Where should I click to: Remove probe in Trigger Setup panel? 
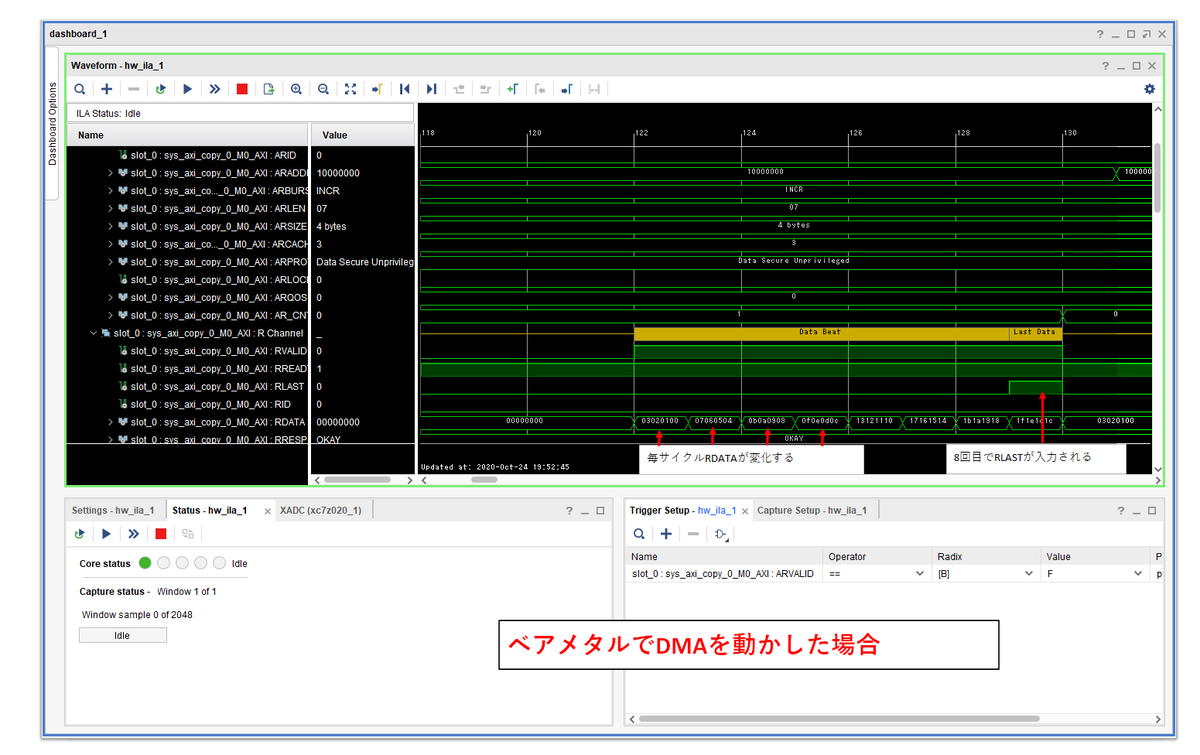coord(693,534)
